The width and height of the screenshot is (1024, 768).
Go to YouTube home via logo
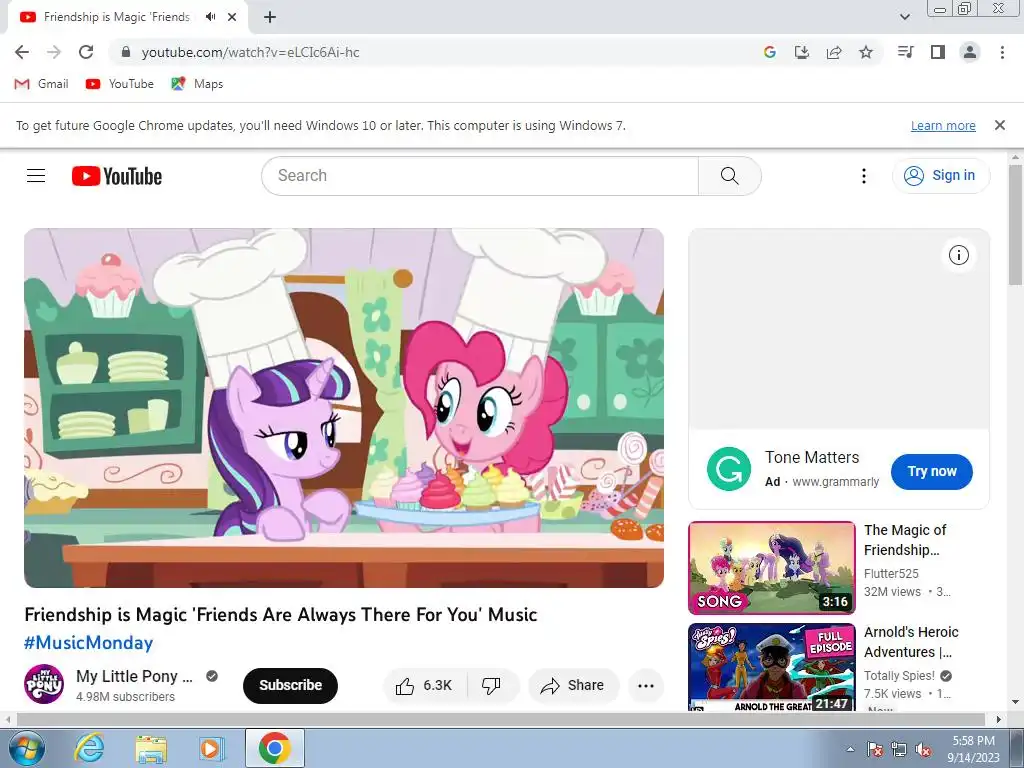[x=117, y=176]
